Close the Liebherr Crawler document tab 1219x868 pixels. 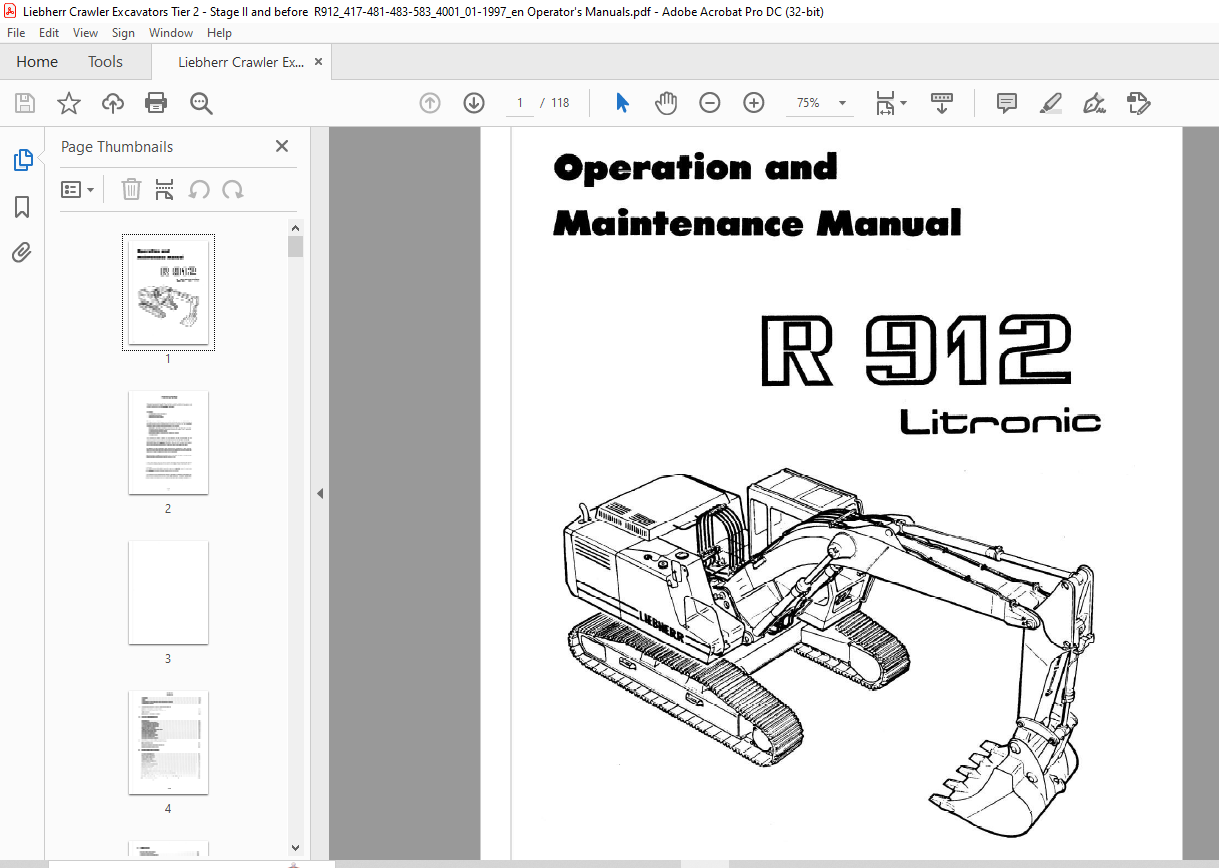point(319,62)
